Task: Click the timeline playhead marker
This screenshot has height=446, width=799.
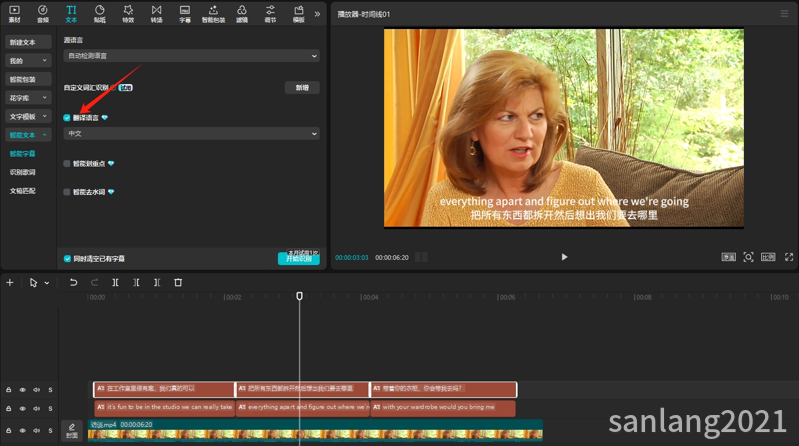Action: tap(300, 296)
